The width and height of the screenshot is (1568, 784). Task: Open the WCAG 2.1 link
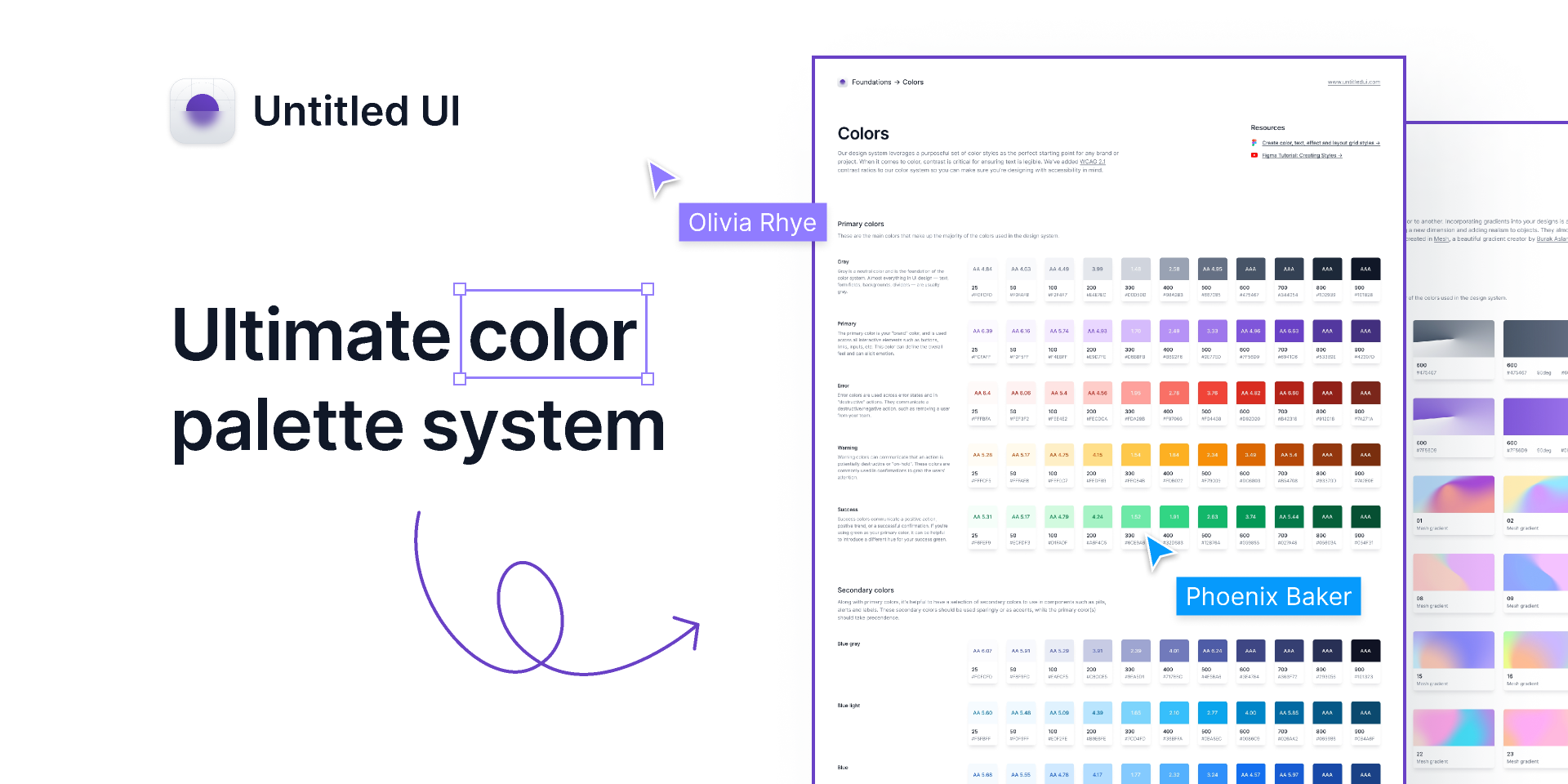pyautogui.click(x=1093, y=162)
